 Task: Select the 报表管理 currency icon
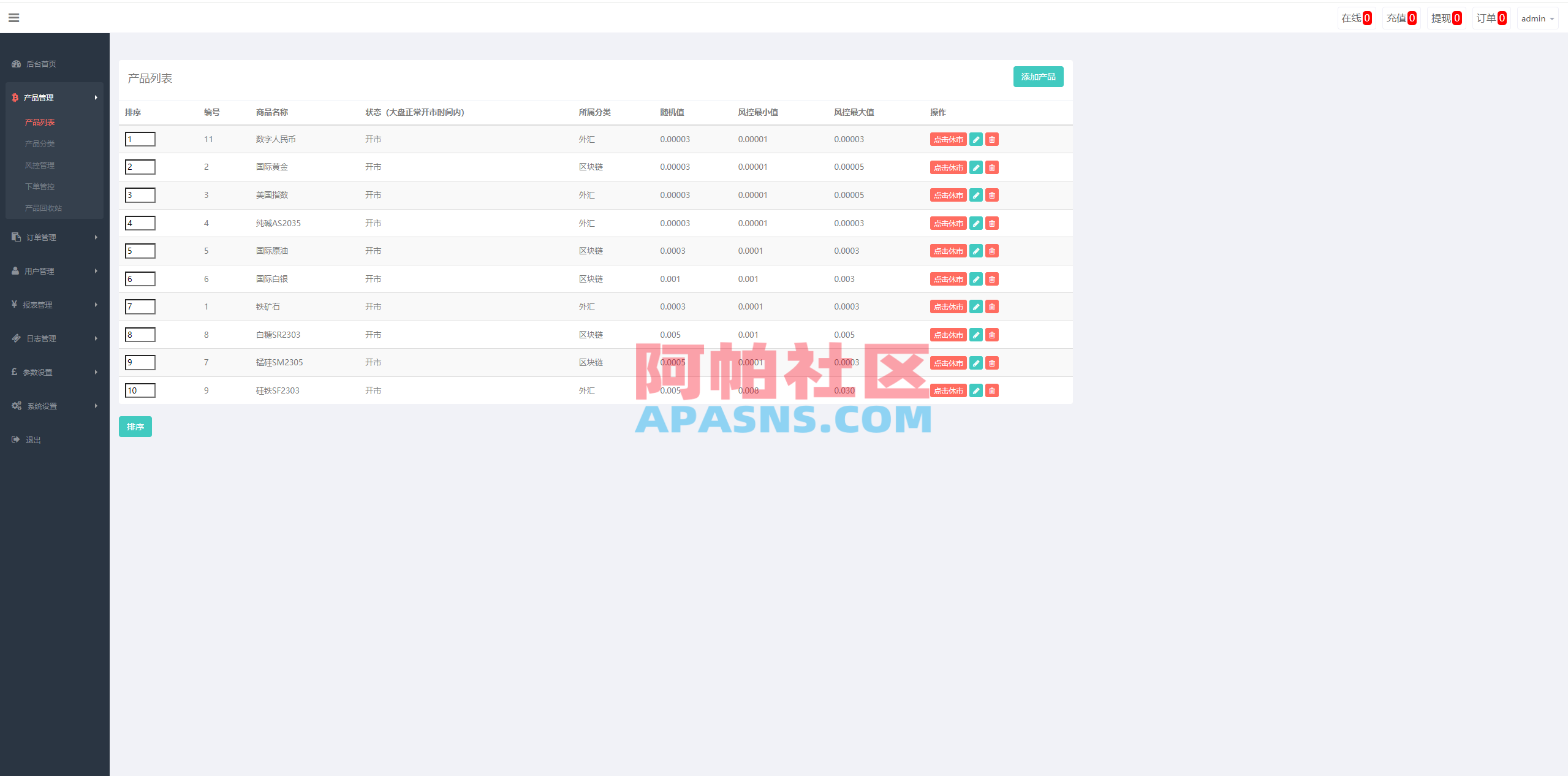click(x=15, y=304)
